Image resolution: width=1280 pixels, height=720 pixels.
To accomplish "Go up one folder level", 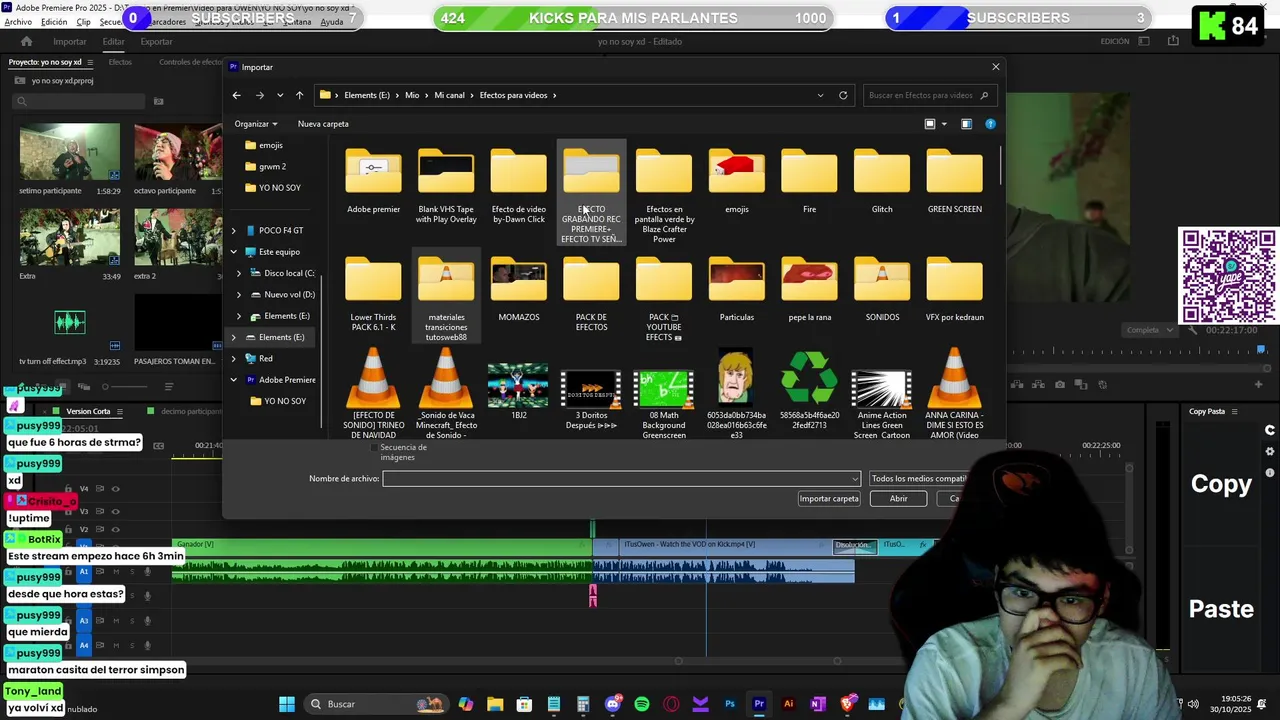I will click(299, 95).
